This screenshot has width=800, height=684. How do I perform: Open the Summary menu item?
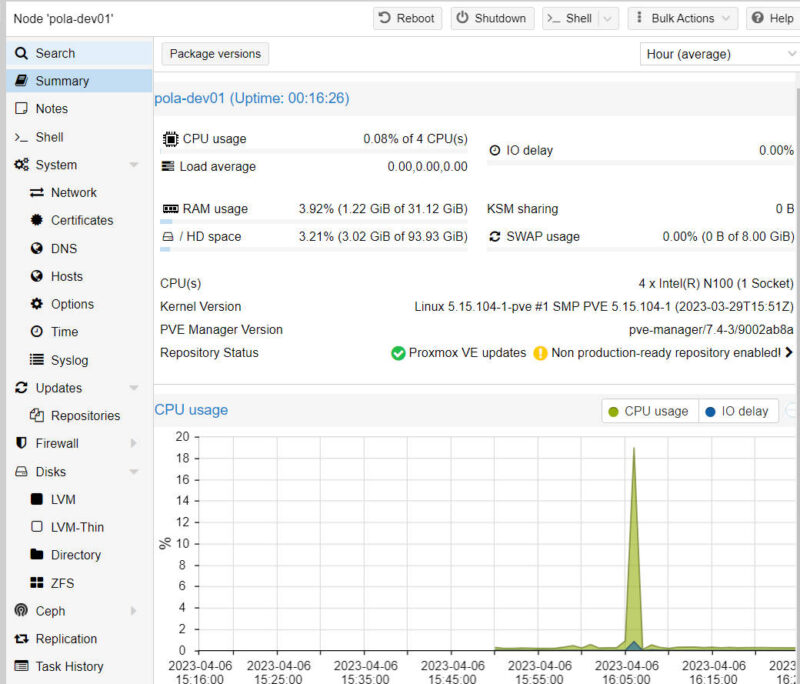tap(80, 81)
